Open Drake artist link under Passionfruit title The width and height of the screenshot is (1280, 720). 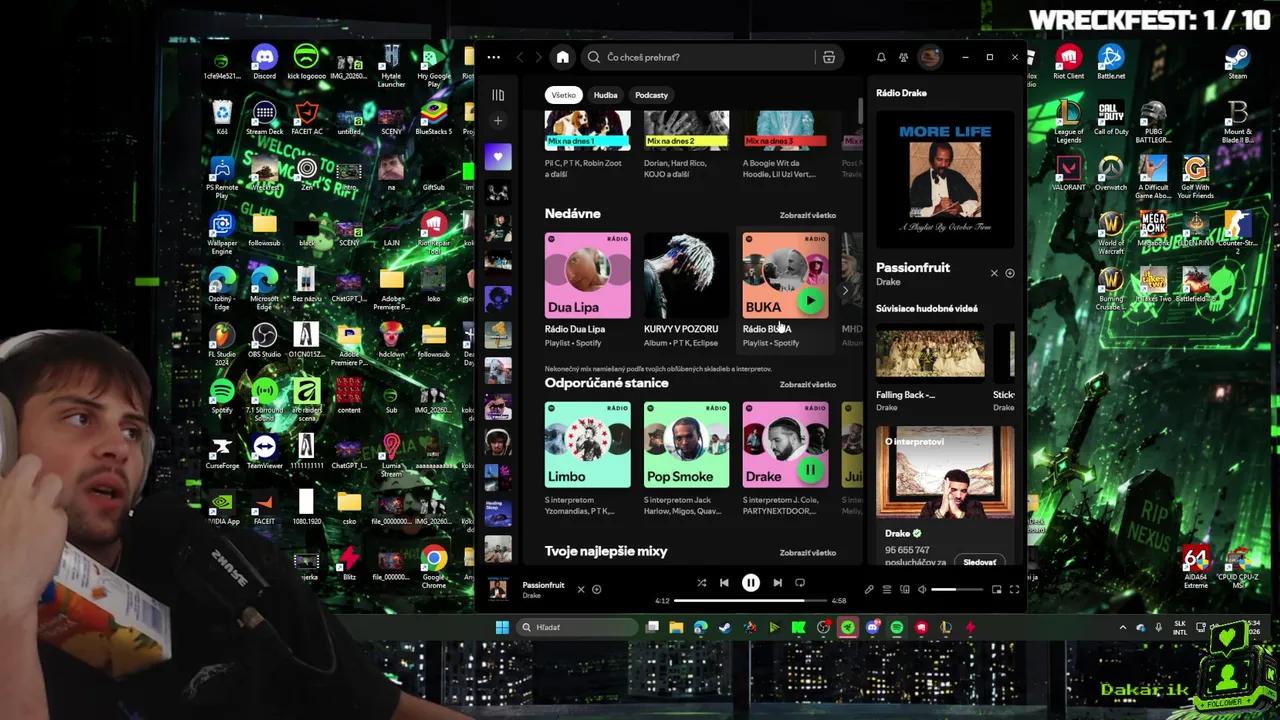click(x=888, y=283)
